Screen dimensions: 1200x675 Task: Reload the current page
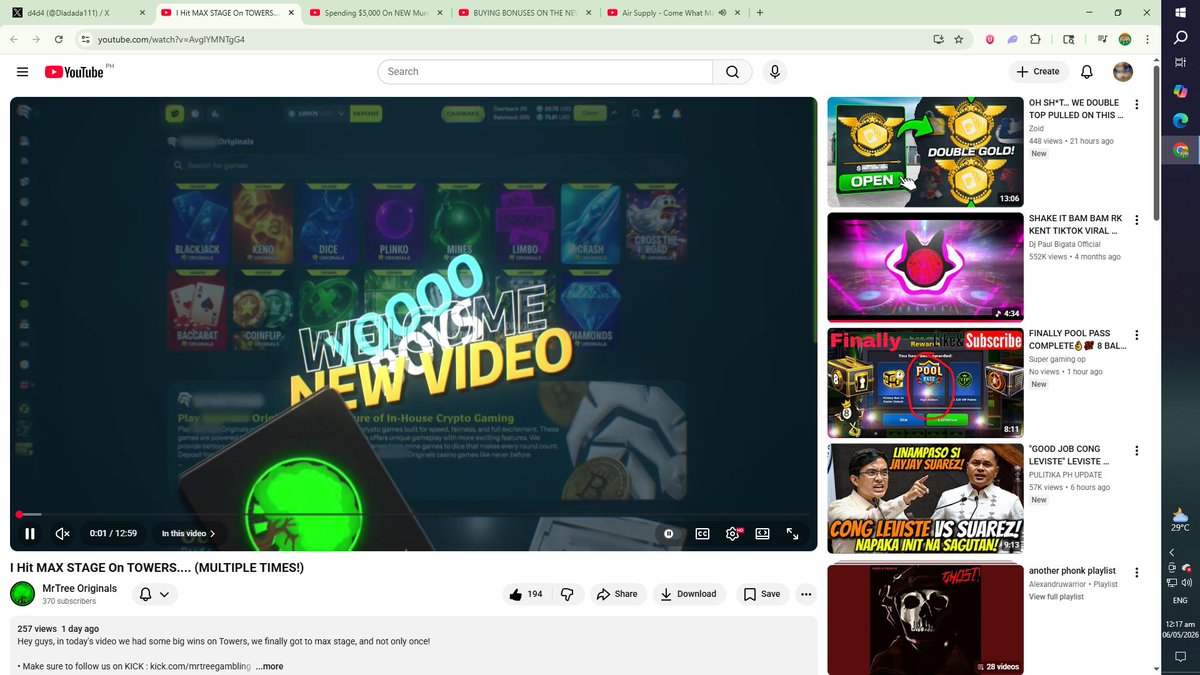[59, 39]
